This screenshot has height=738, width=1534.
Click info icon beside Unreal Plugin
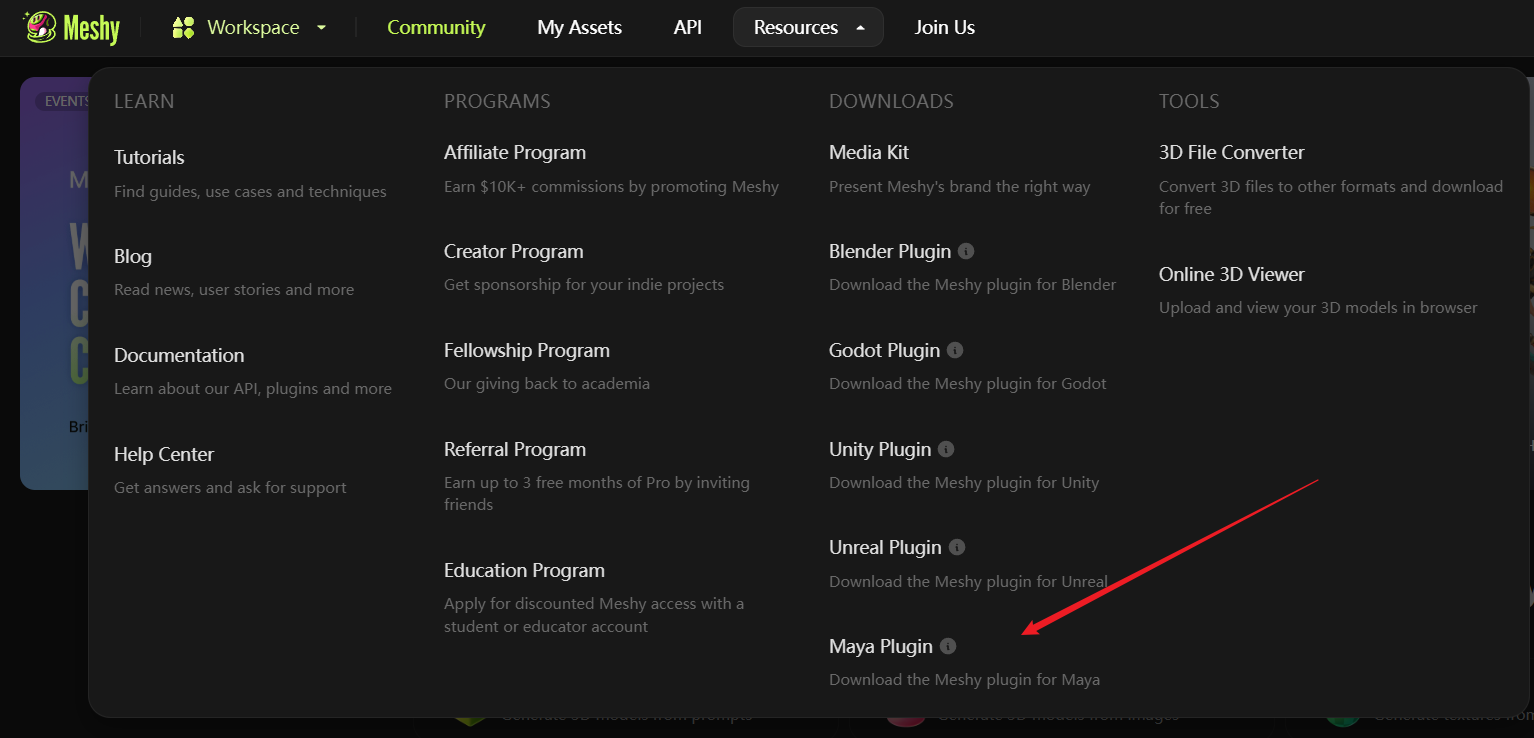point(957,547)
